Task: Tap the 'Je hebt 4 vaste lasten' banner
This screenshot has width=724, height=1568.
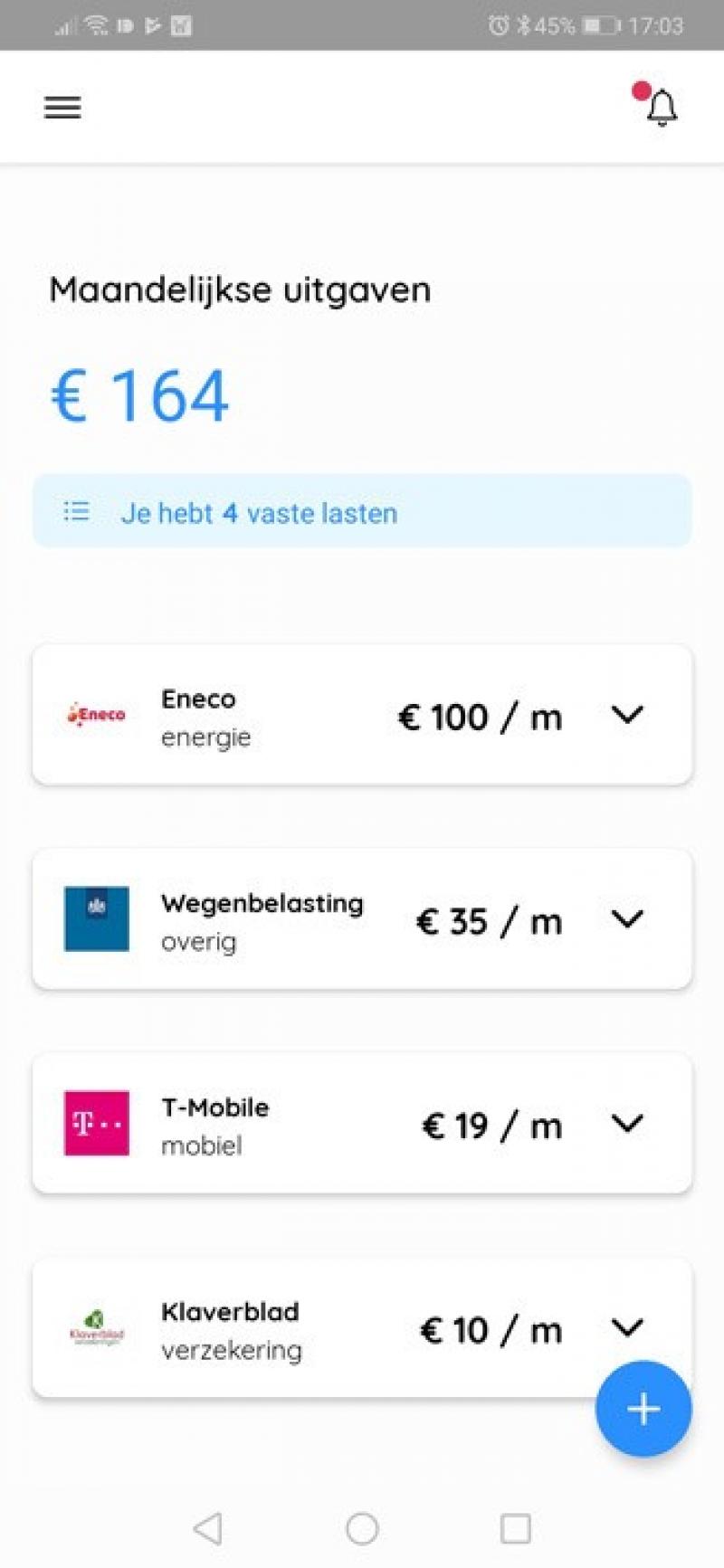Action: [362, 512]
